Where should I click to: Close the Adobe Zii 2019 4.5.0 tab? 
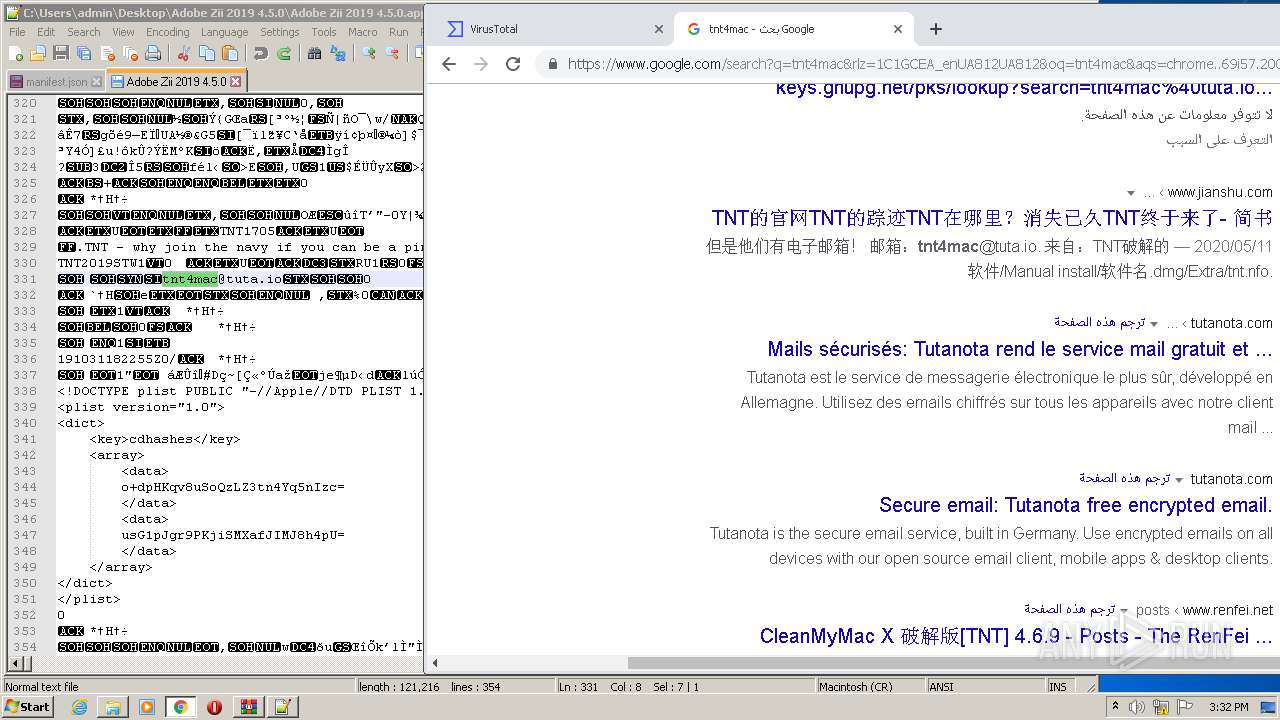point(235,81)
